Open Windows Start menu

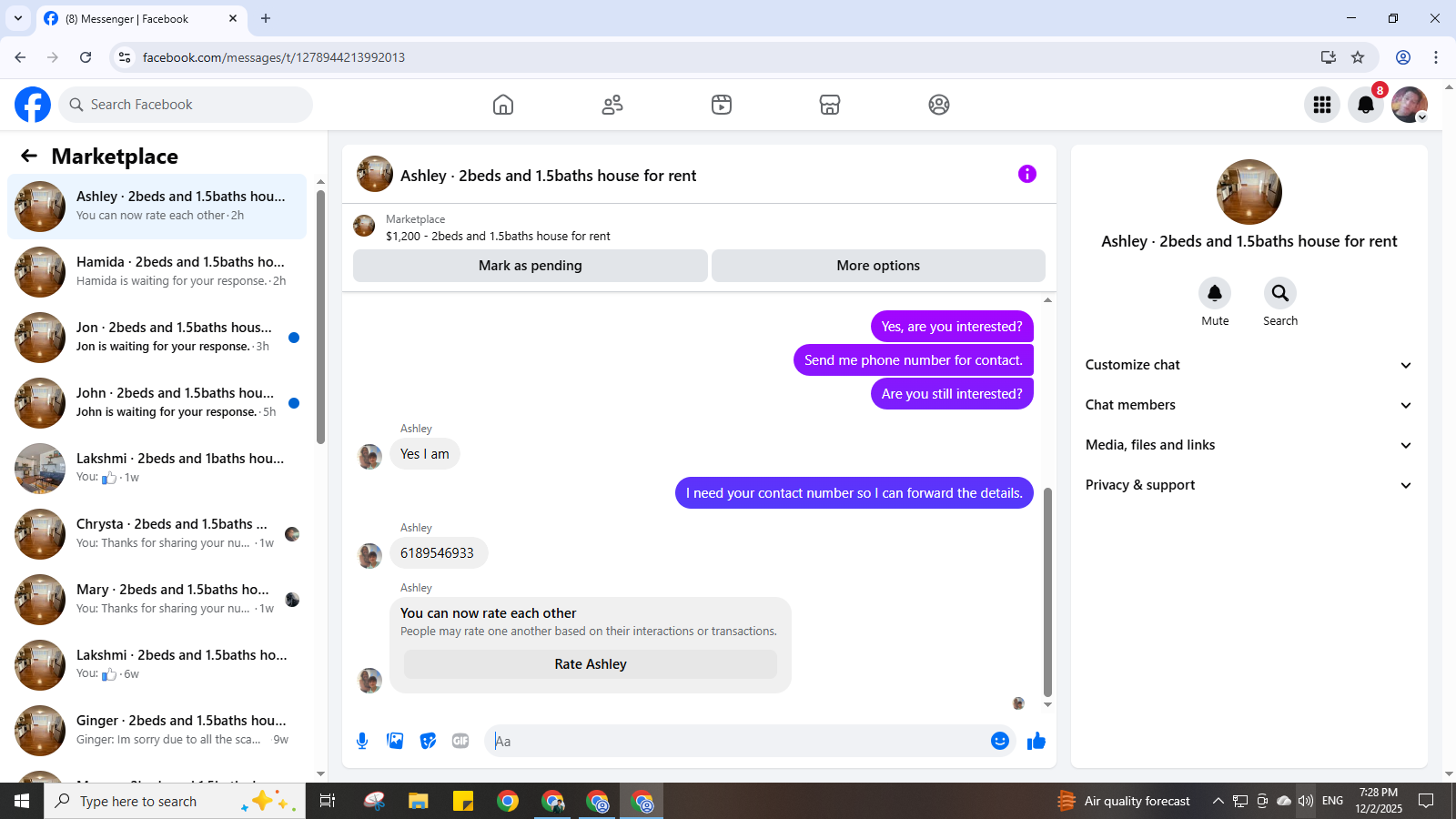(x=22, y=801)
